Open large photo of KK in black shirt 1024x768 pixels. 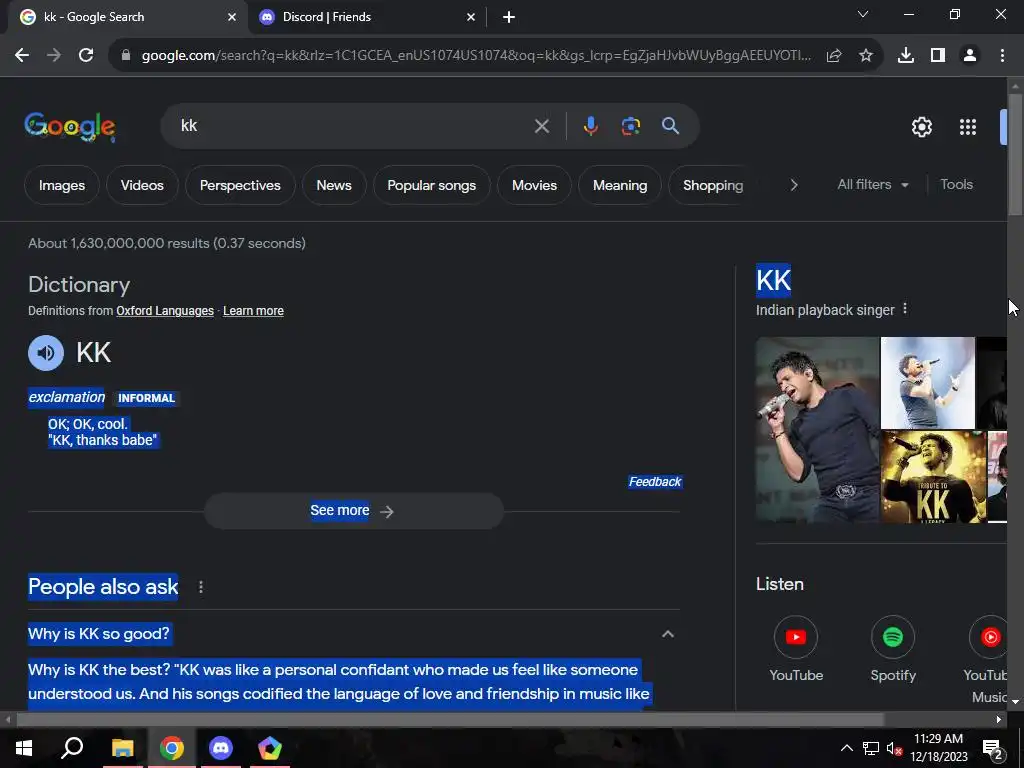817,430
